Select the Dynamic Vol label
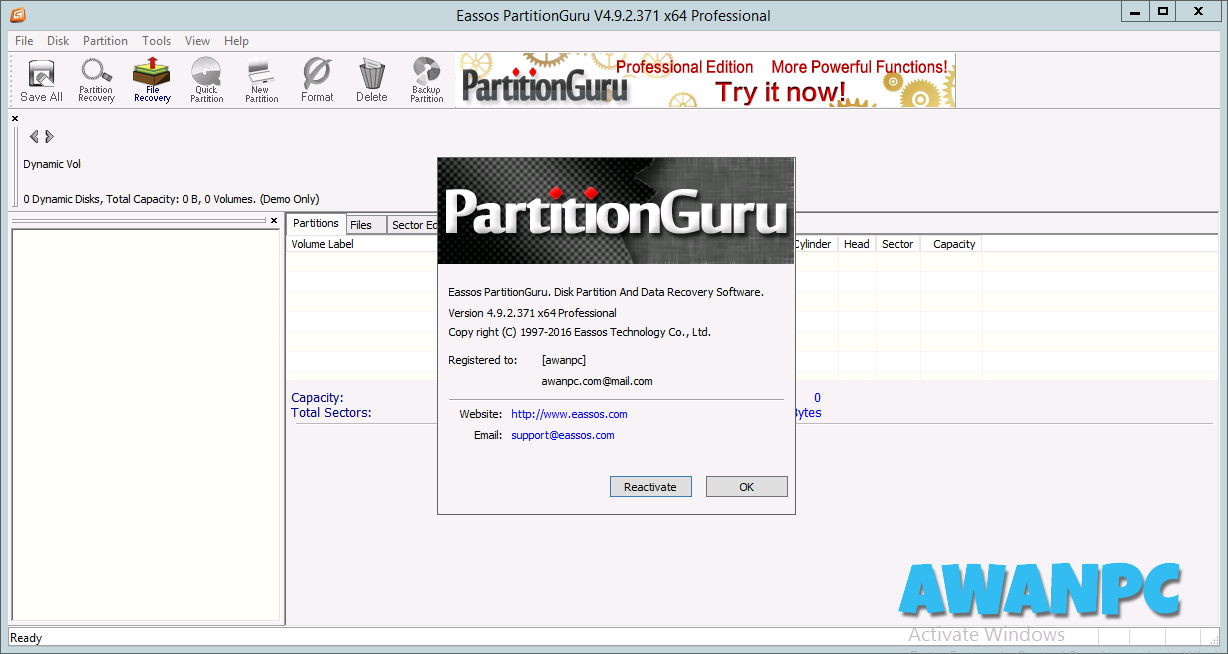This screenshot has width=1228, height=654. click(52, 164)
